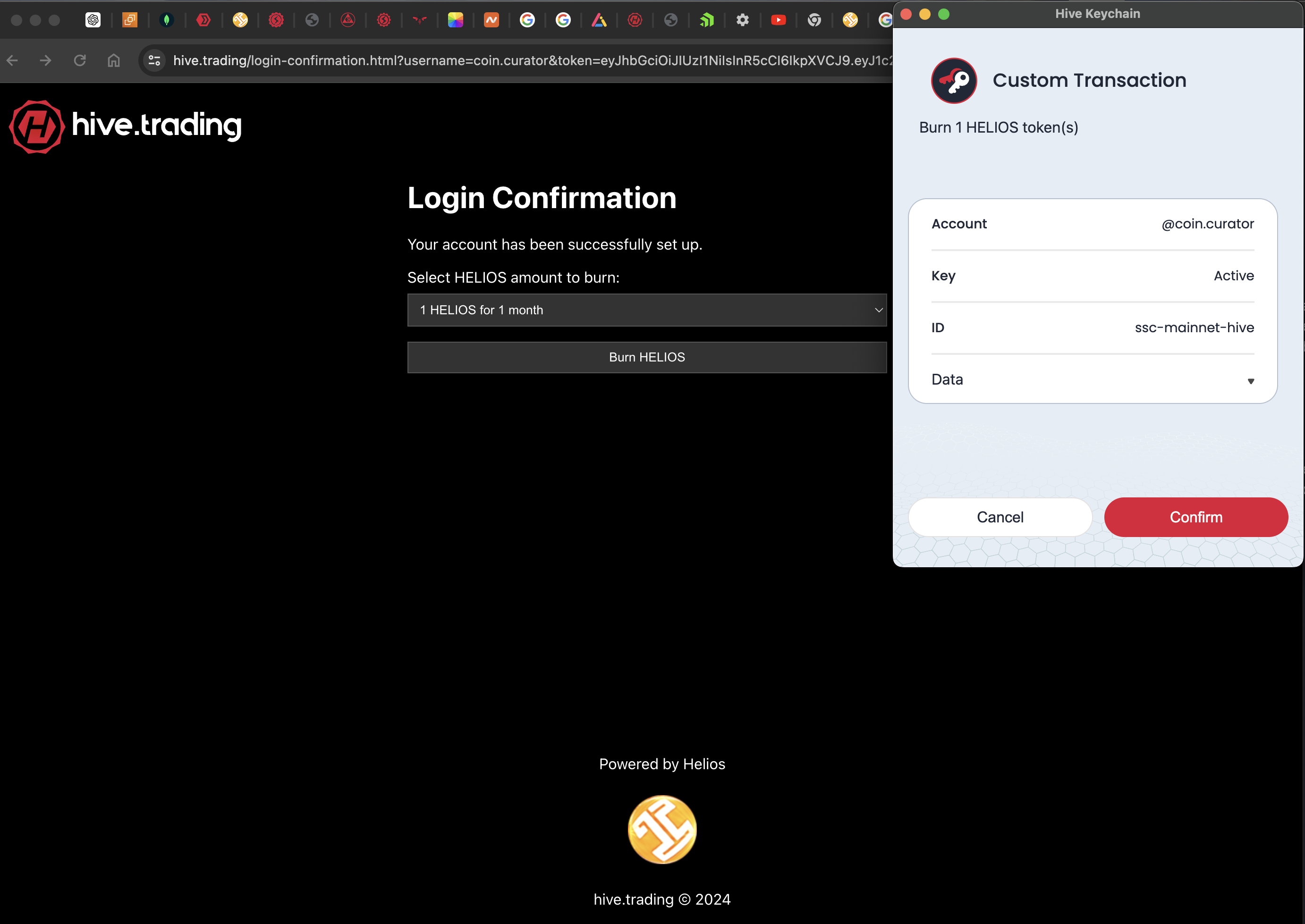Focus the browser address bar URL
This screenshot has width=1305, height=924.
click(532, 60)
